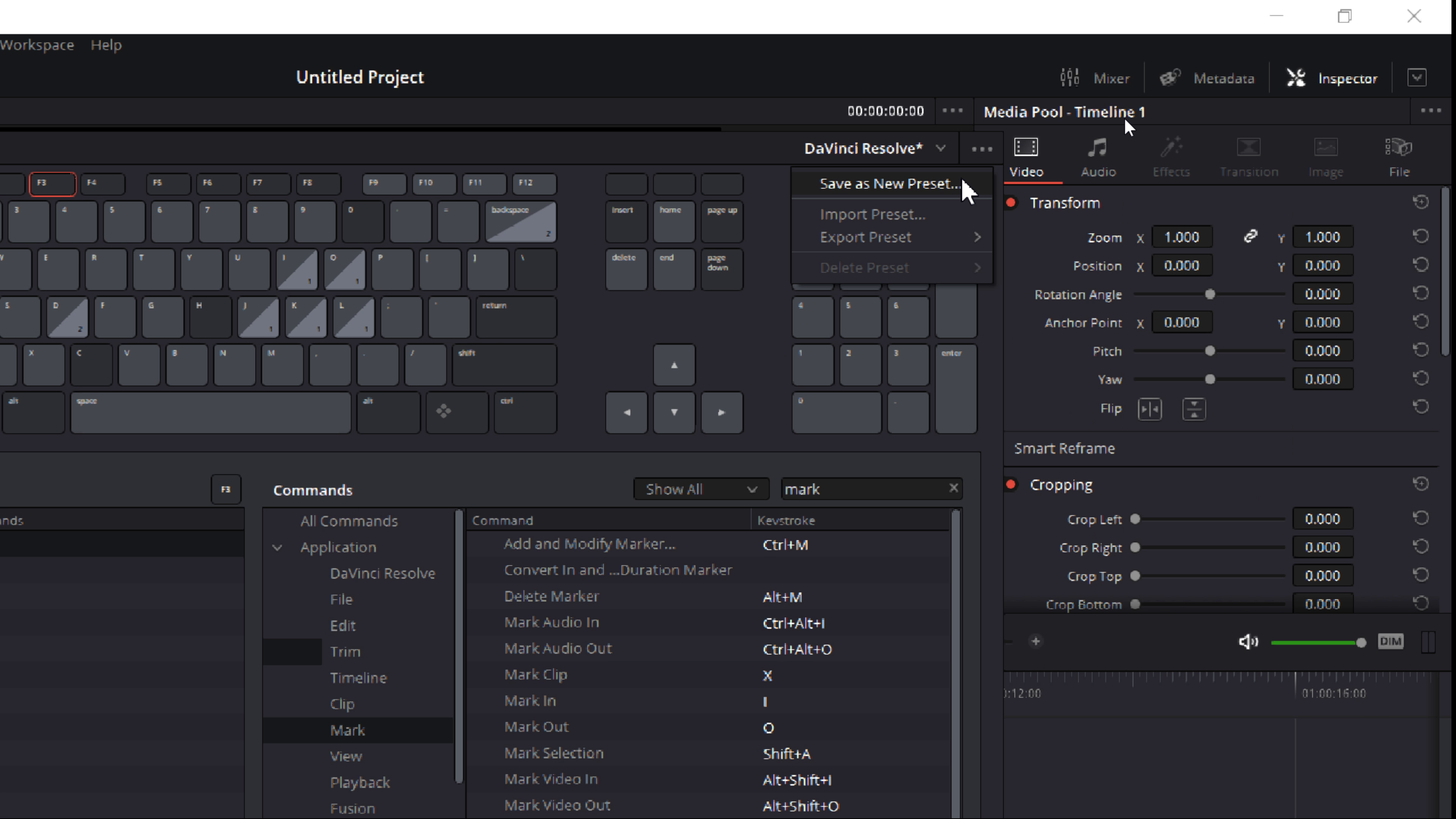1456x819 pixels.
Task: Switch to Audio inspector tab
Action: click(x=1098, y=158)
